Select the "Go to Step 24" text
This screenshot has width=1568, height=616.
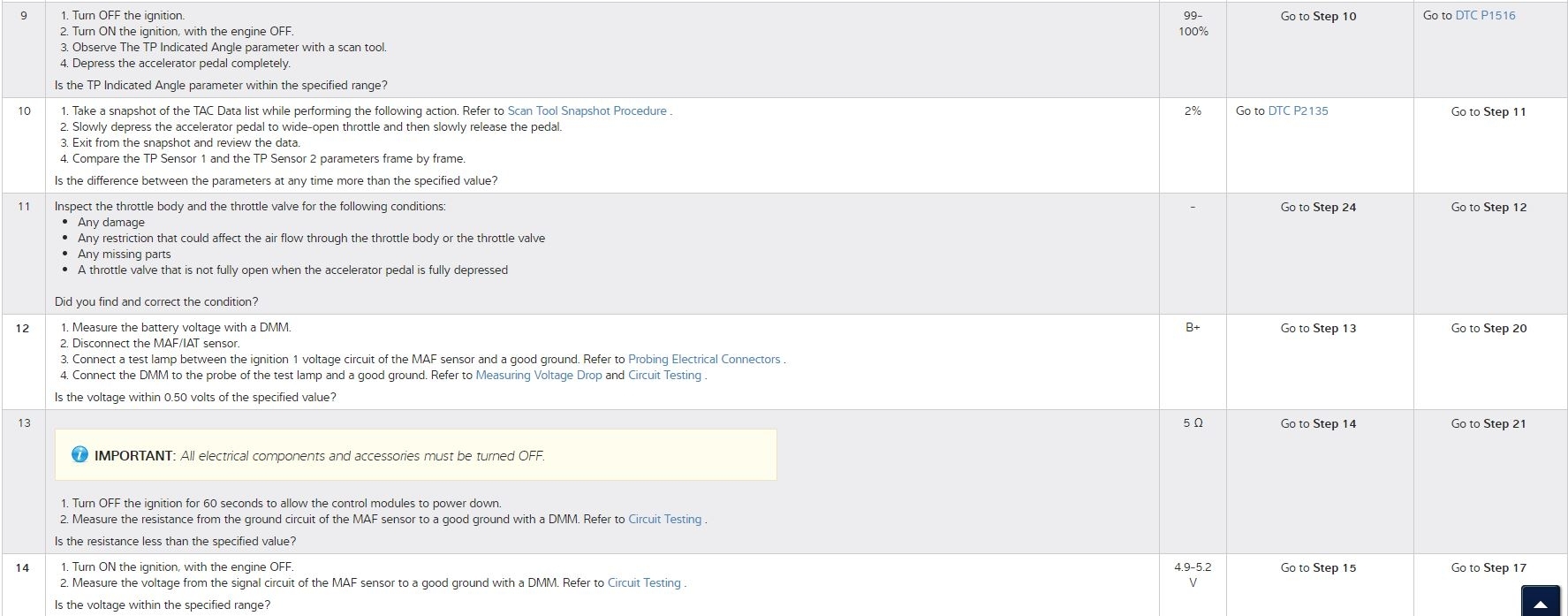1318,208
